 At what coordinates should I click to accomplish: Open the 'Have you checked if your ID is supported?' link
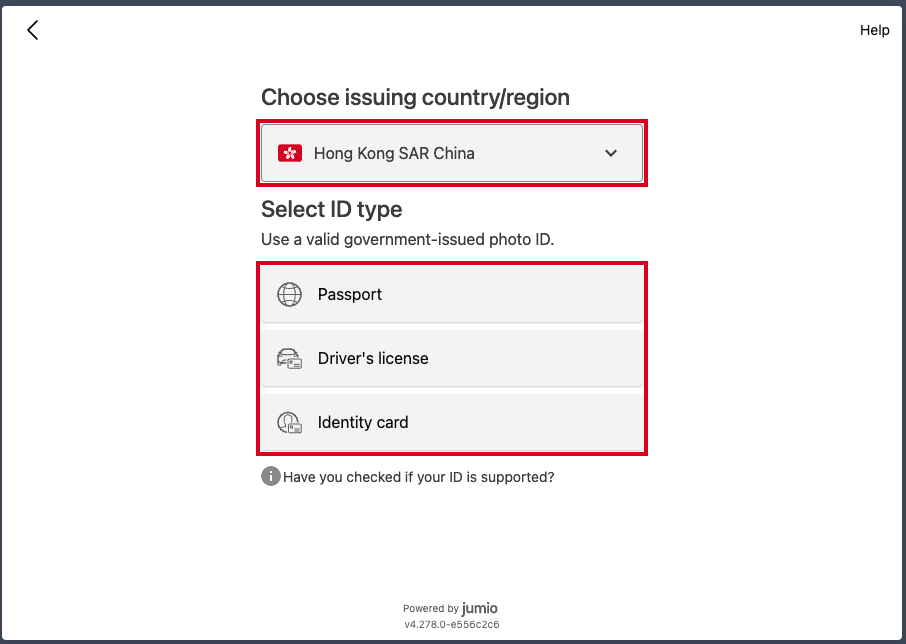point(418,477)
